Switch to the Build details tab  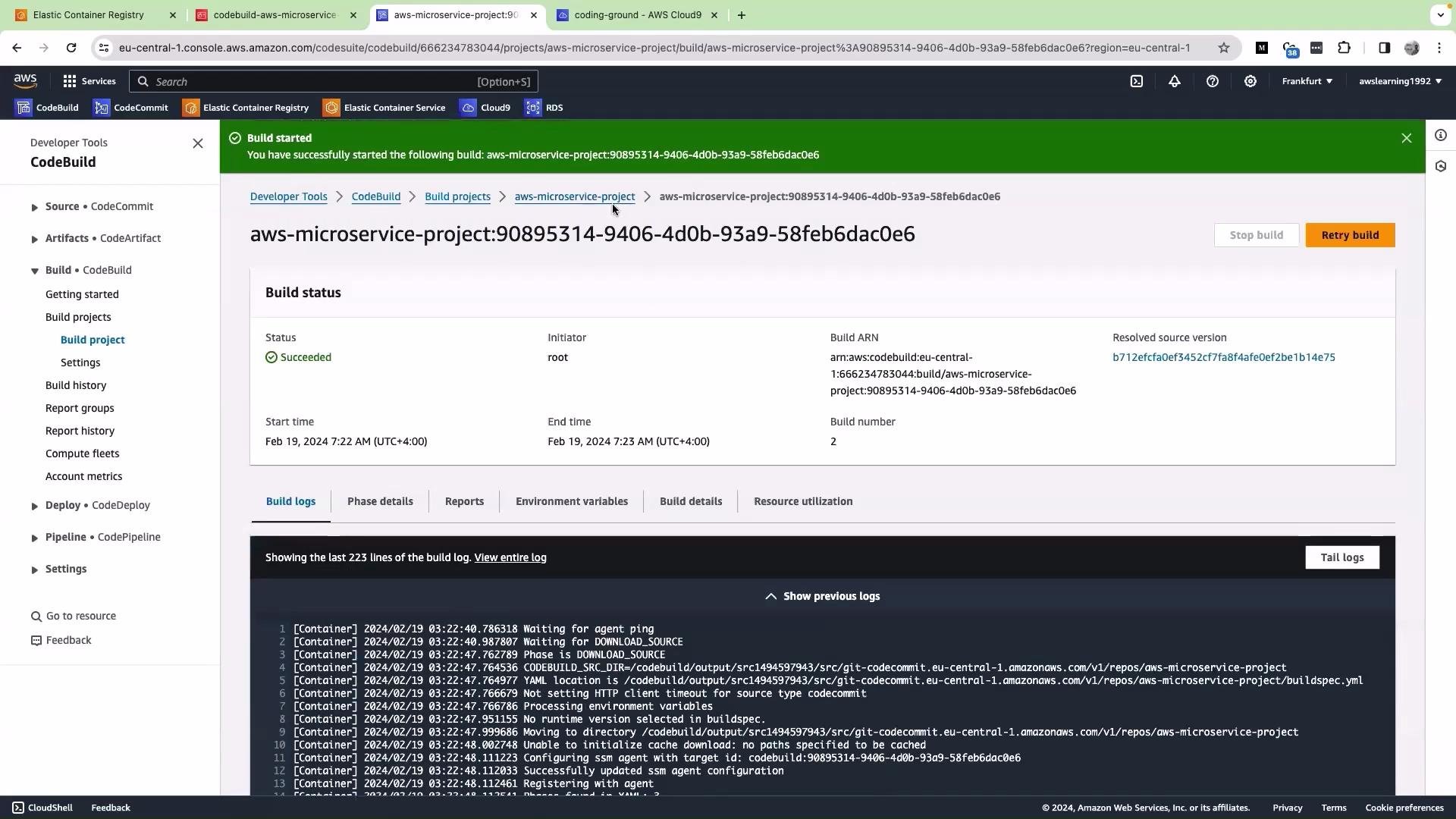point(691,501)
